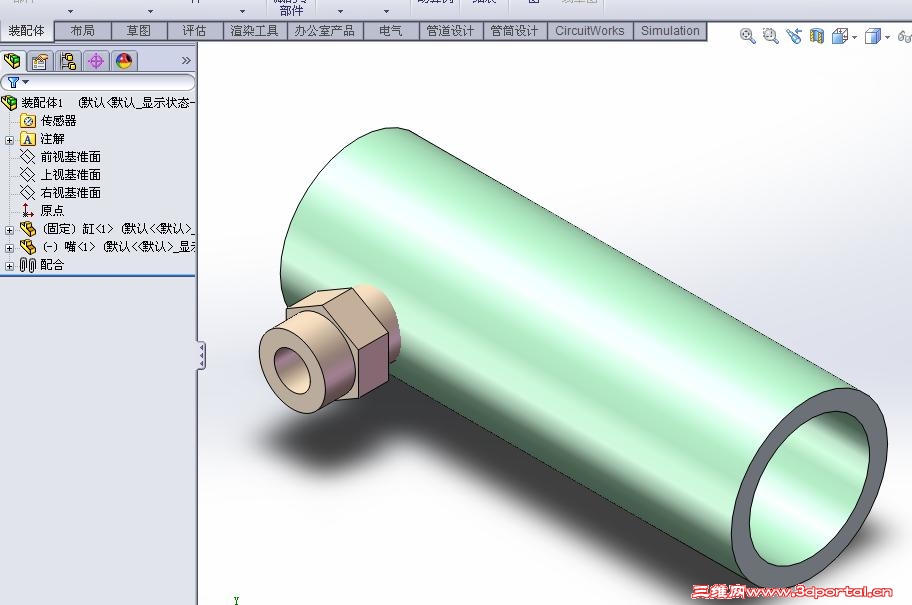
Task: Open the ConfigurationManager tab
Action: point(68,60)
